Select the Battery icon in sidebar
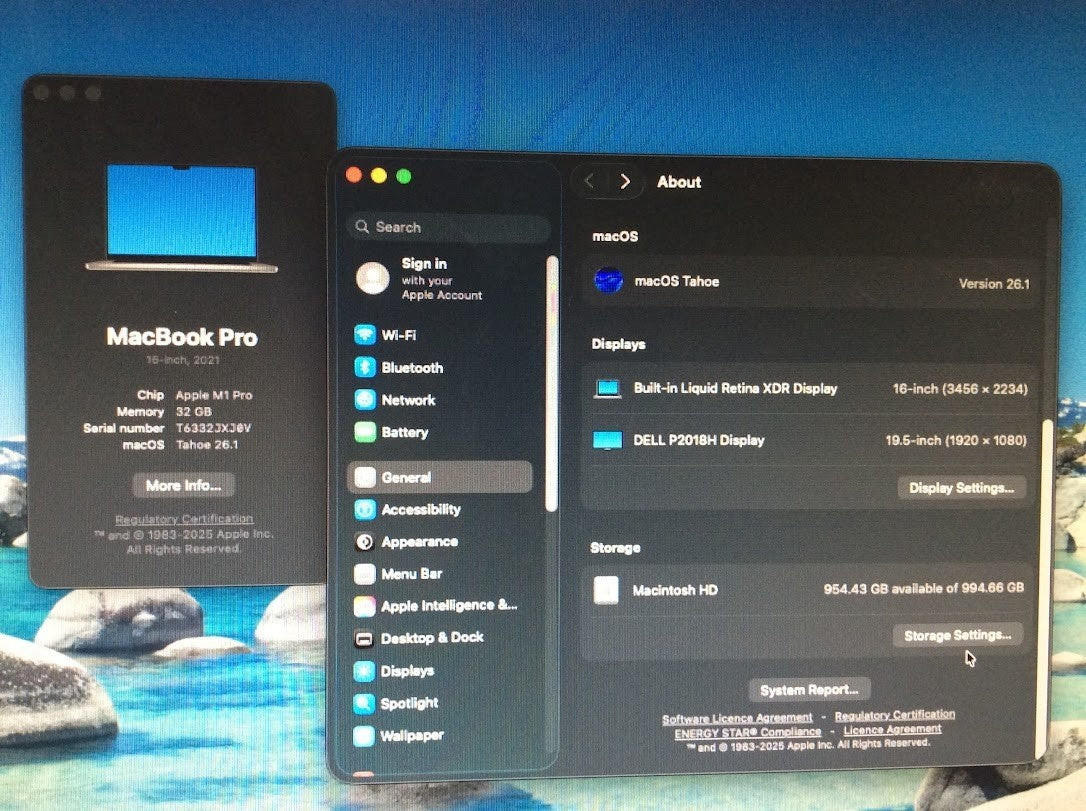Screen dimensions: 1086x811 [x=365, y=432]
